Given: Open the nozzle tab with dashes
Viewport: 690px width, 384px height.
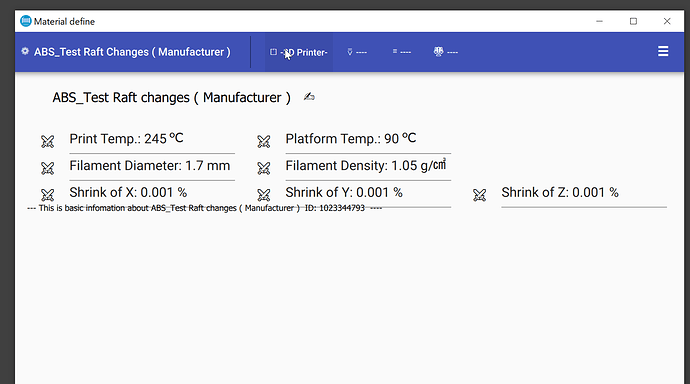Looking at the screenshot, I should [x=357, y=52].
